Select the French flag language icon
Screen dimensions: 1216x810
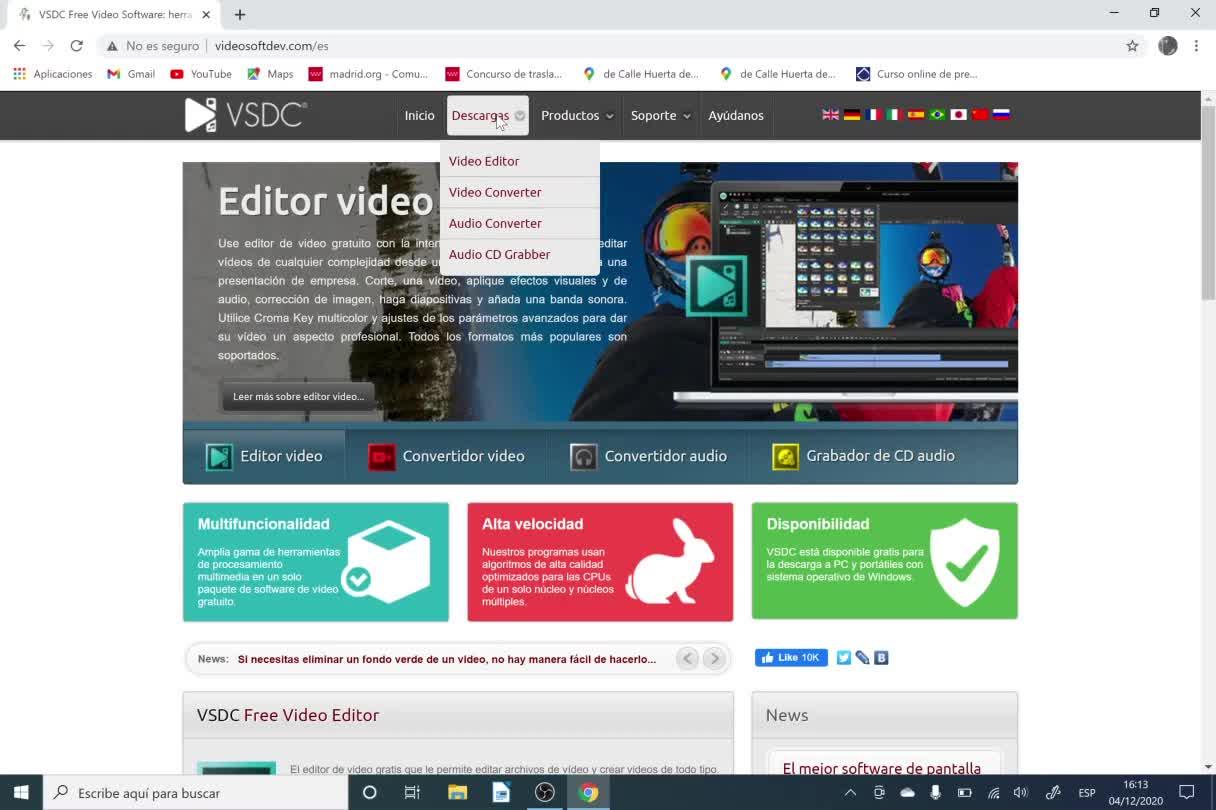pyautogui.click(x=873, y=115)
